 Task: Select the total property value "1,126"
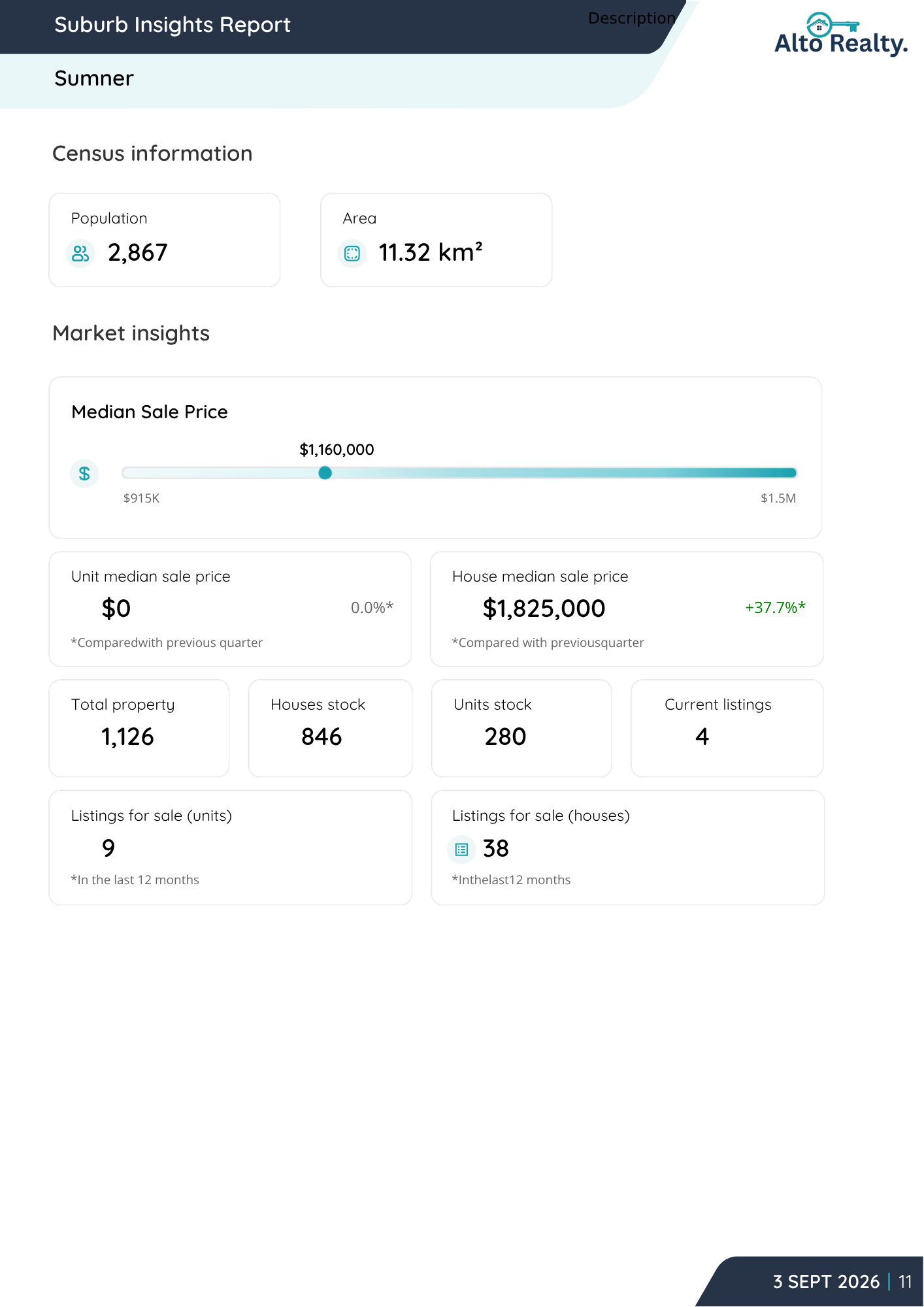(127, 737)
